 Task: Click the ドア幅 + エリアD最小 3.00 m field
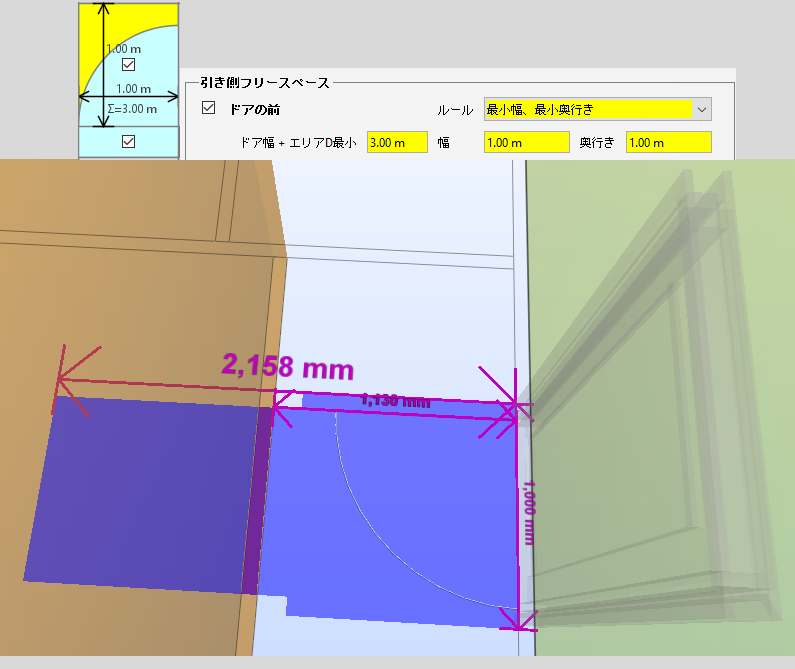[x=397, y=143]
